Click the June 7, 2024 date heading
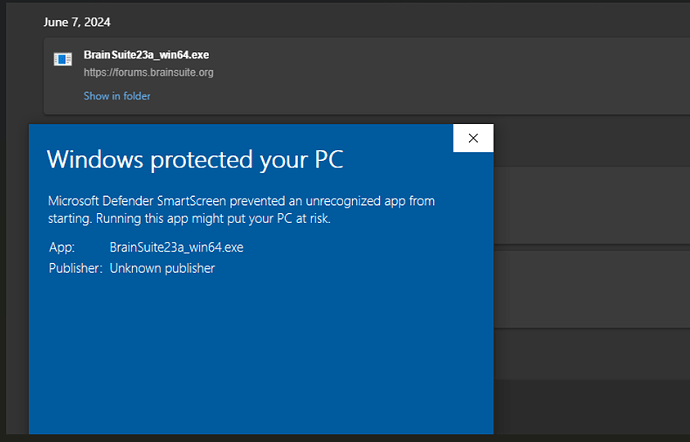The height and width of the screenshot is (442, 690). 77,22
